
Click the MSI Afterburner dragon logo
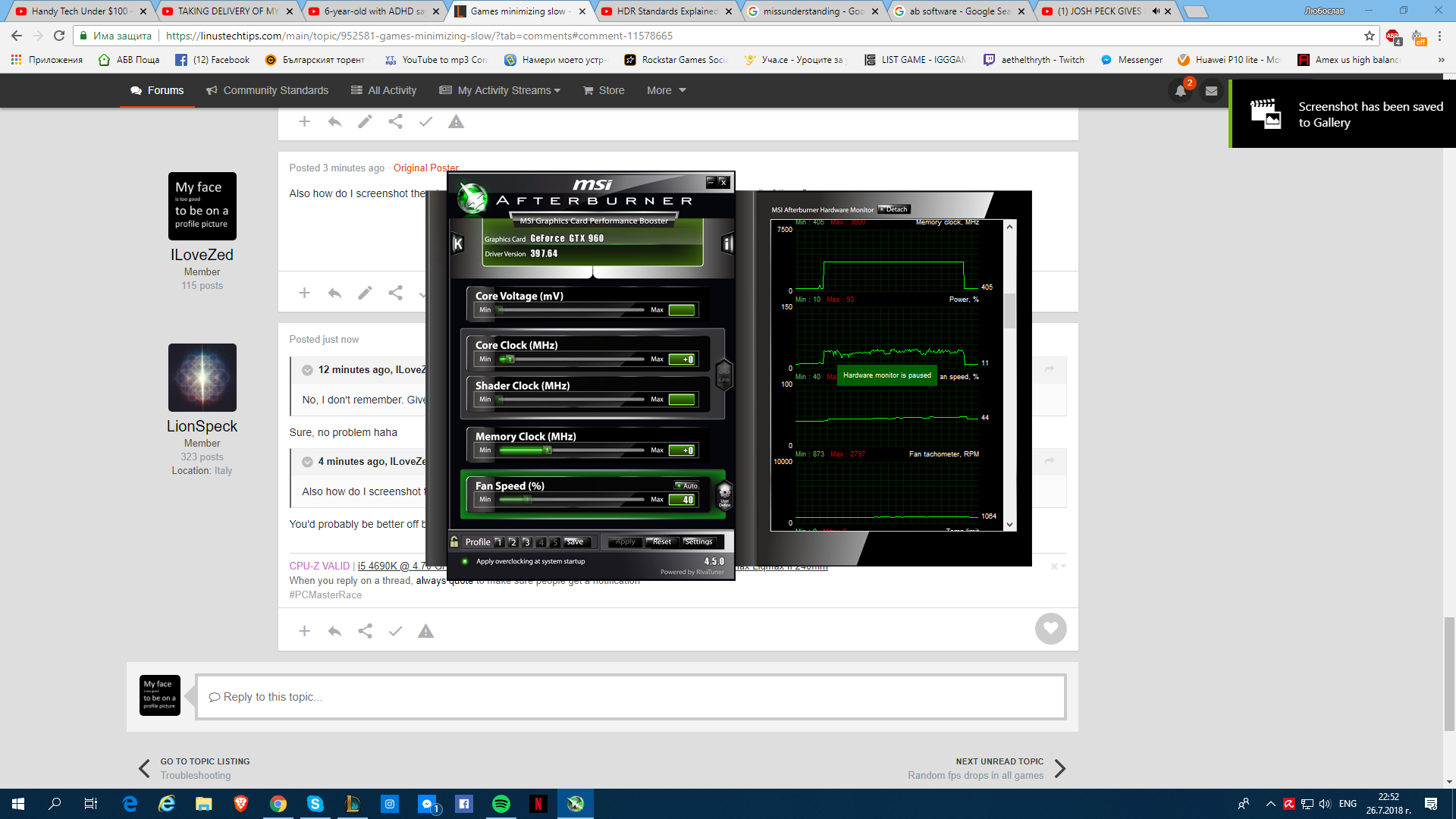[x=472, y=199]
